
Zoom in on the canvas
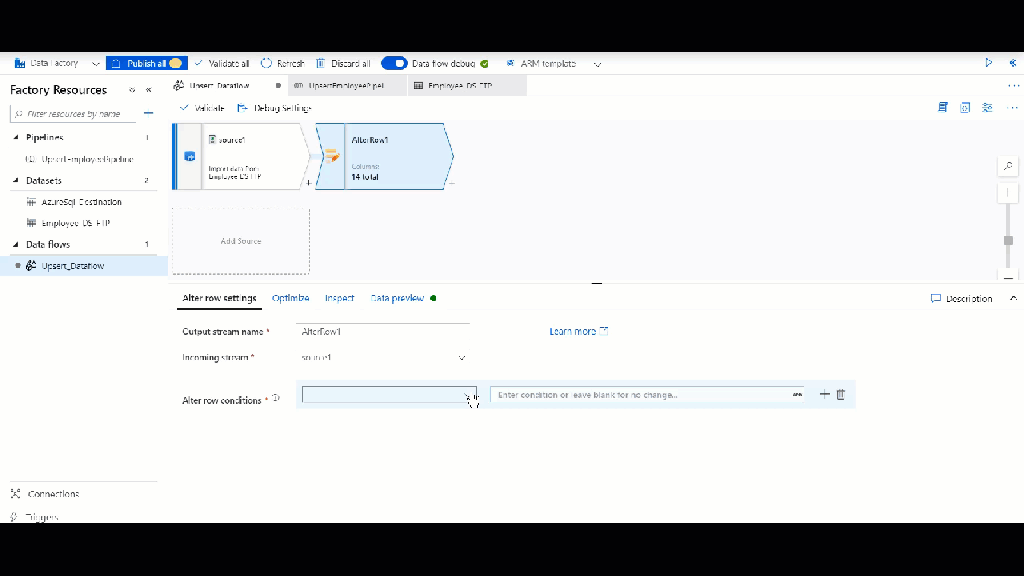[x=1008, y=193]
